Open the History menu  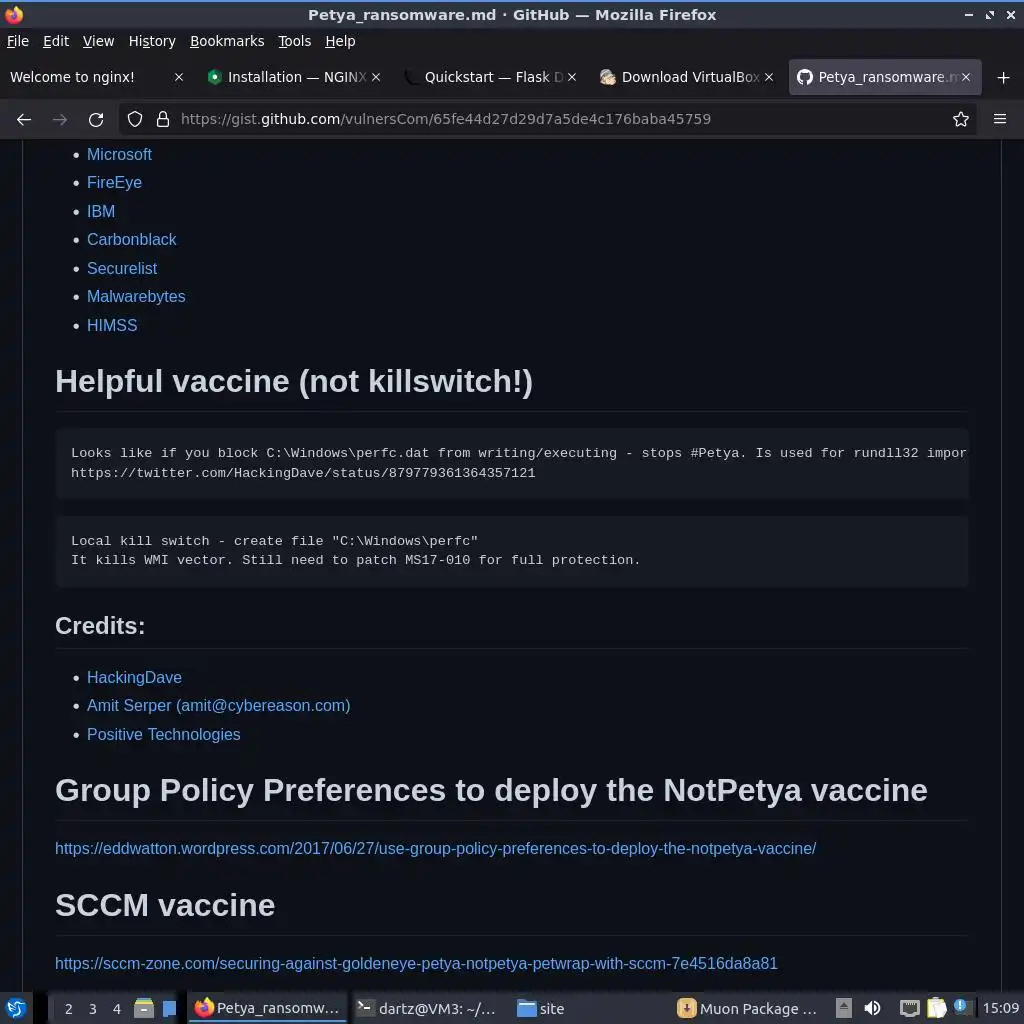[152, 41]
